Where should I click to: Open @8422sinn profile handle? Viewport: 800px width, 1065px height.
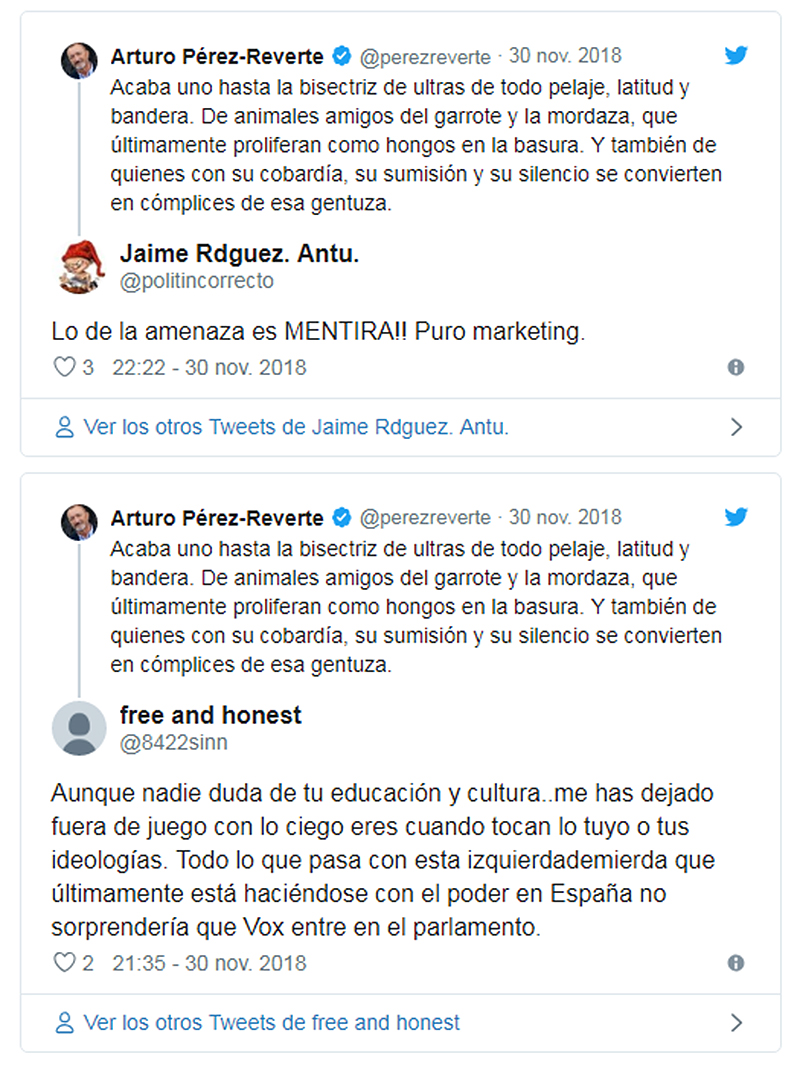coord(174,743)
